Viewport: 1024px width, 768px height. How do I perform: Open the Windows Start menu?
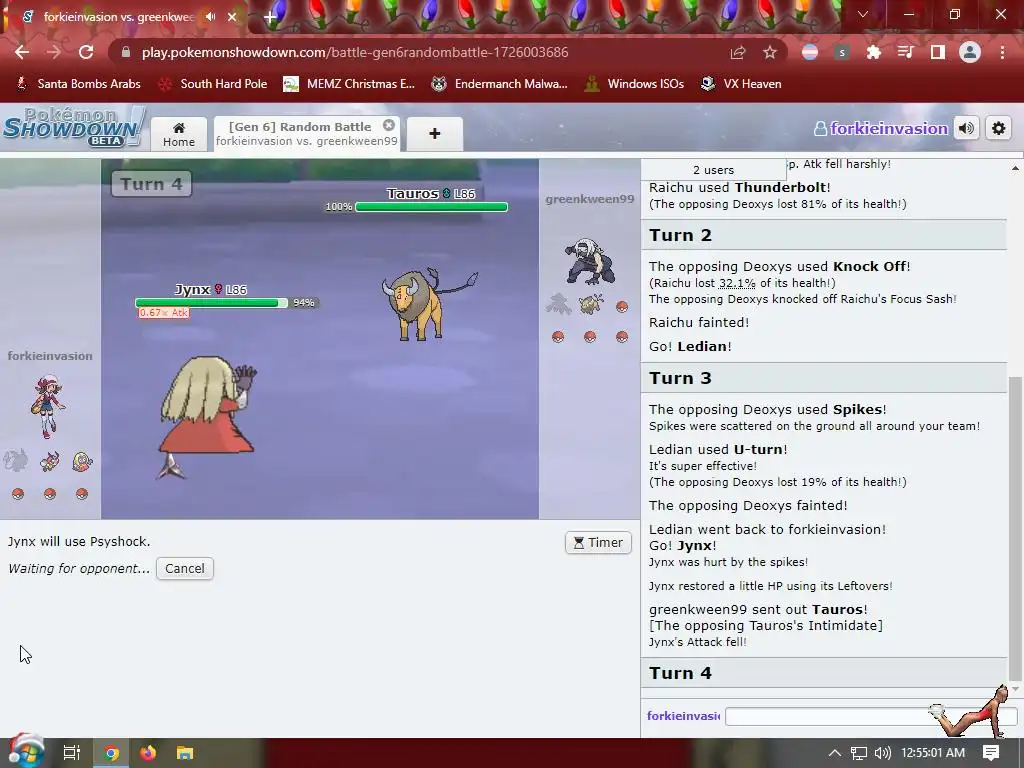(25, 753)
